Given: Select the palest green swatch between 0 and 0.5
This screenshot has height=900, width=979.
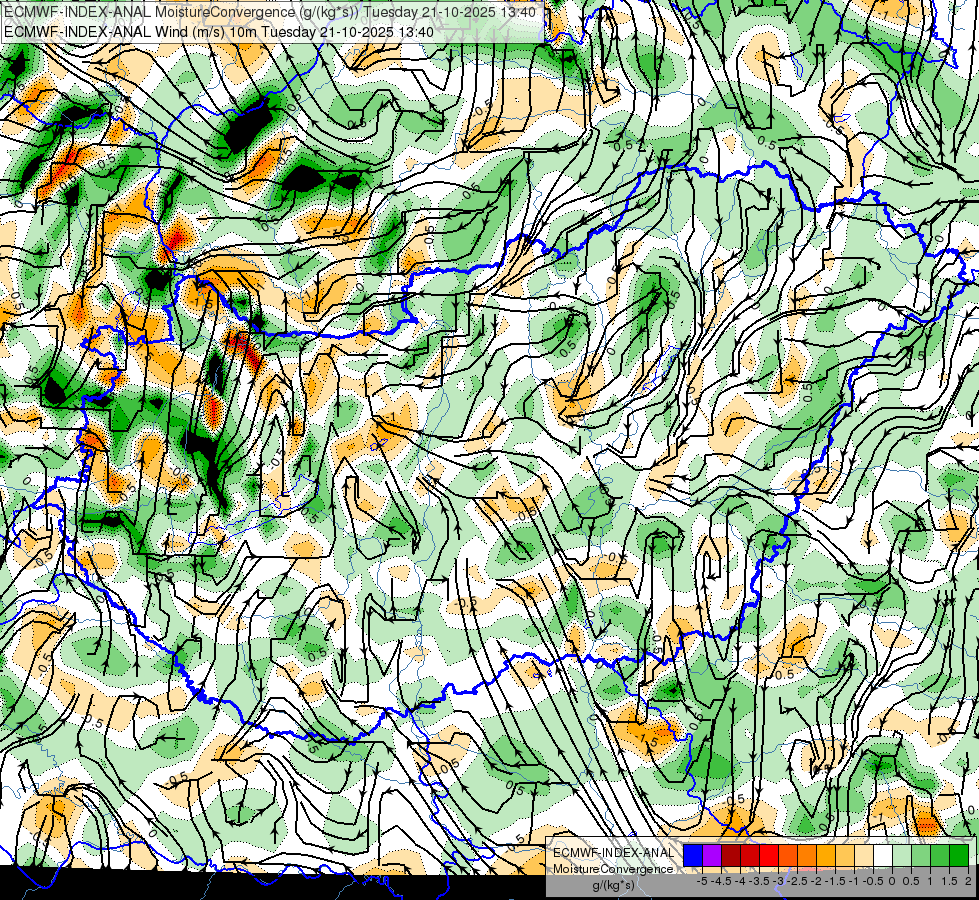Looking at the screenshot, I should [902, 856].
